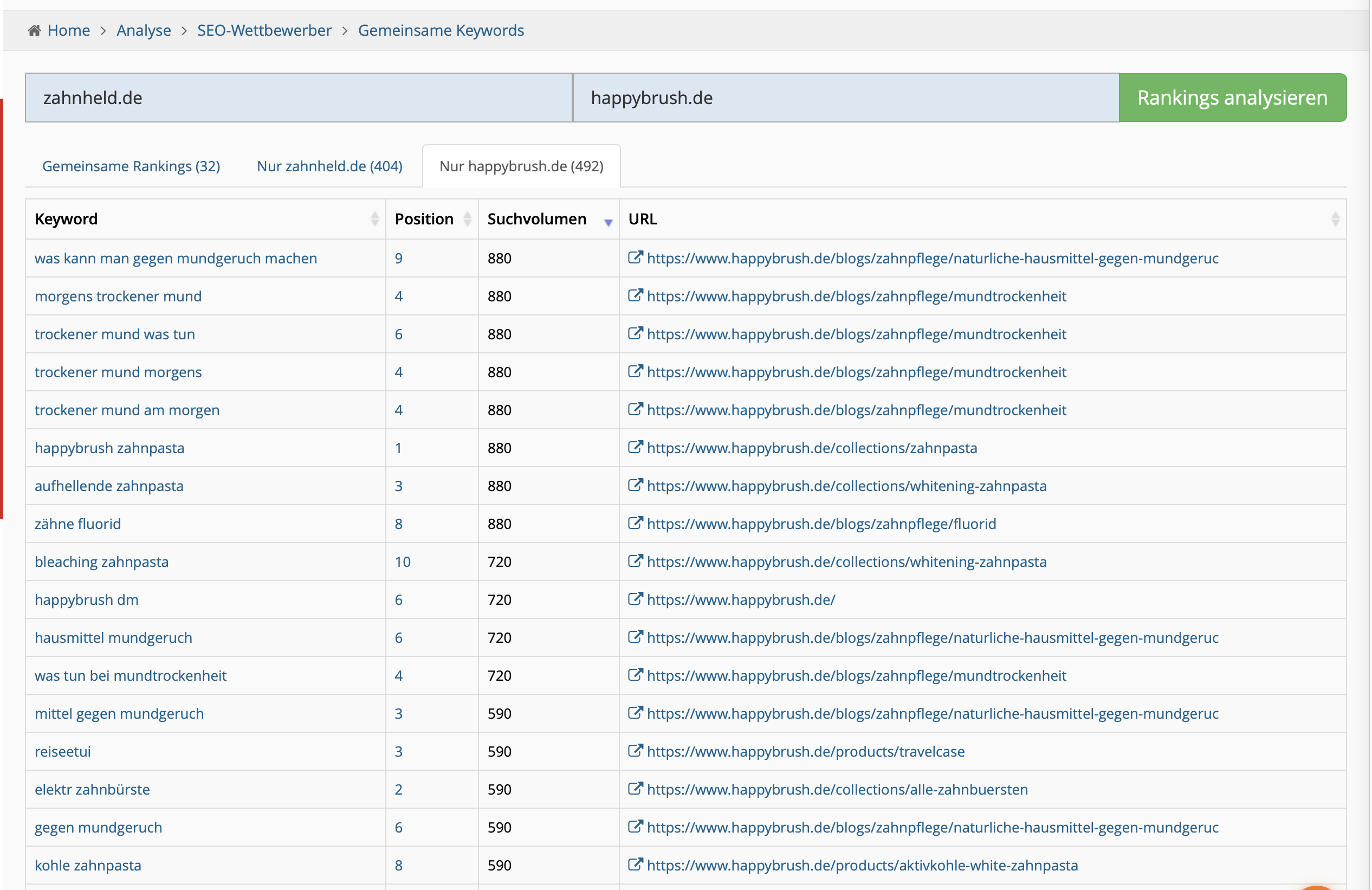Image resolution: width=1372 pixels, height=890 pixels.
Task: Open external link icon in 'reiseetui' row
Action: coord(635,750)
